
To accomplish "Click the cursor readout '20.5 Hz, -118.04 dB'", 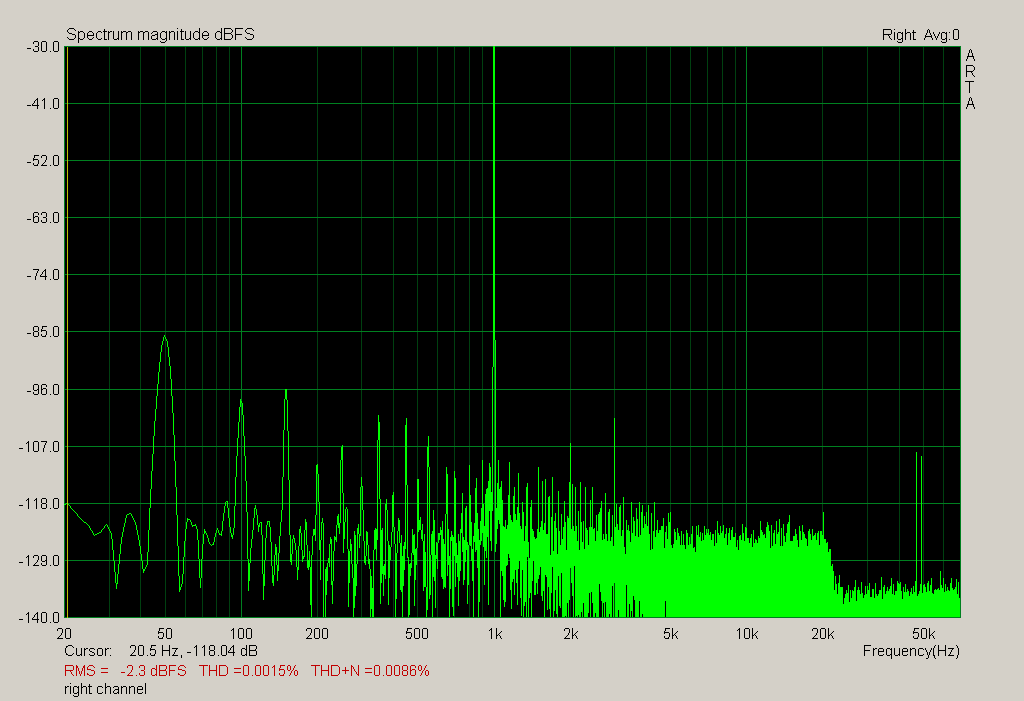I will point(193,651).
